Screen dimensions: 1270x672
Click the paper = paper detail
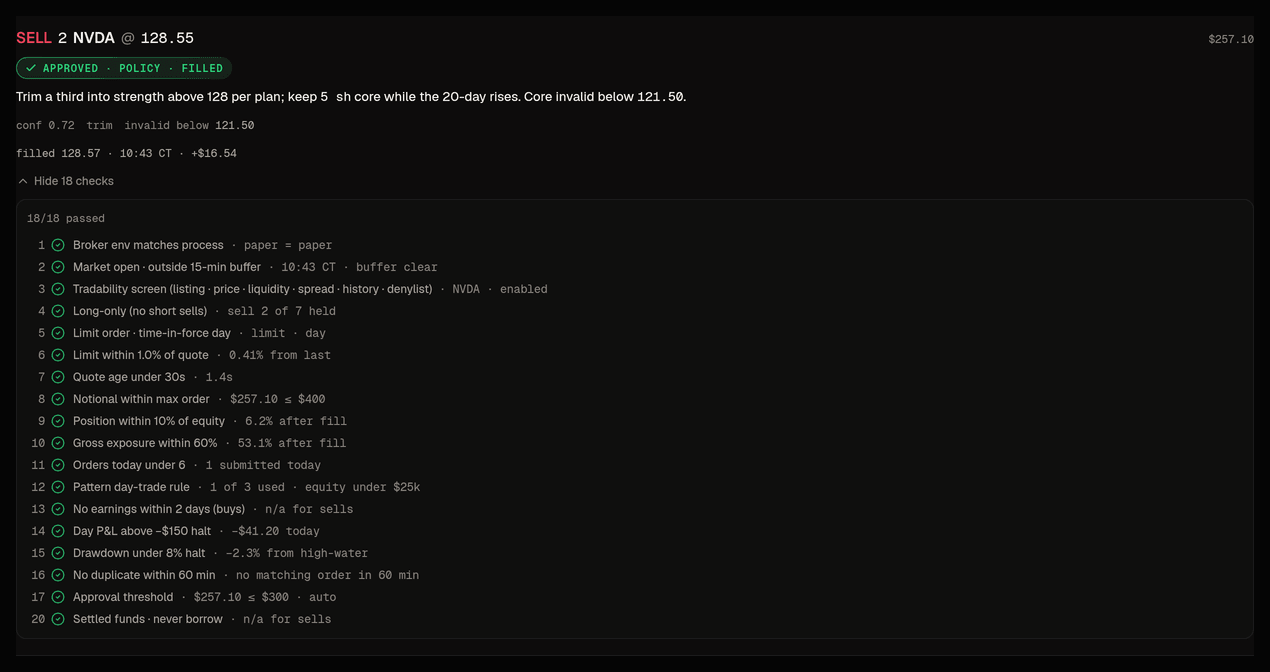[x=288, y=245]
